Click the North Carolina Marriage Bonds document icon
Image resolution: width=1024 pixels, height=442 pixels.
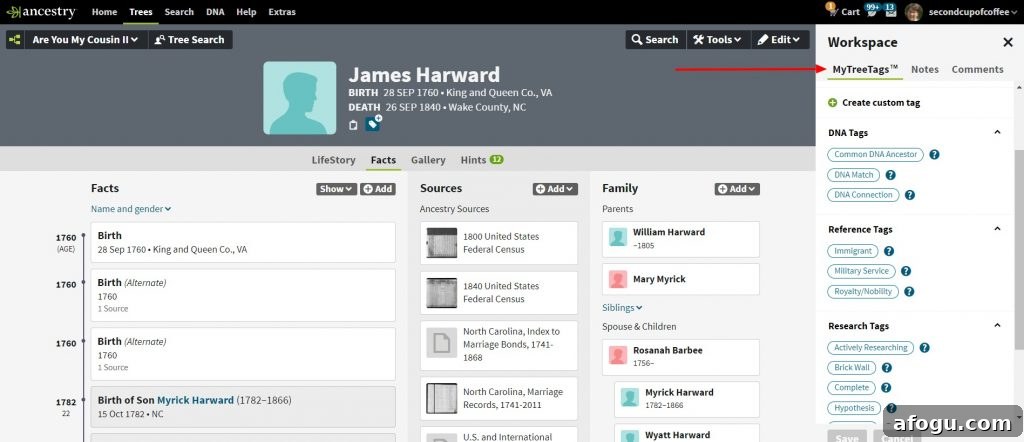pos(441,343)
